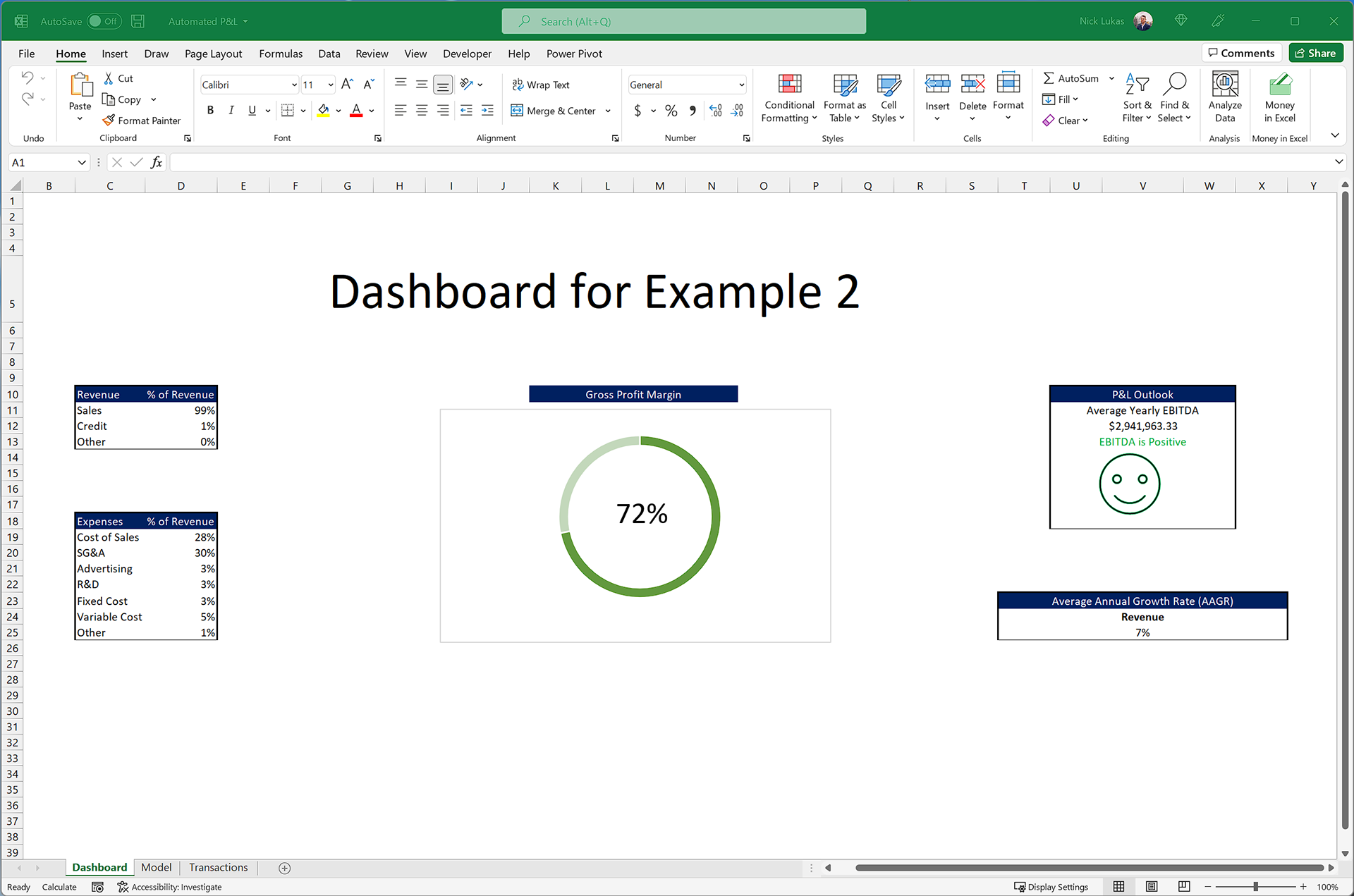
Task: Open the Name Box dropdown arrow
Action: pyautogui.click(x=82, y=163)
